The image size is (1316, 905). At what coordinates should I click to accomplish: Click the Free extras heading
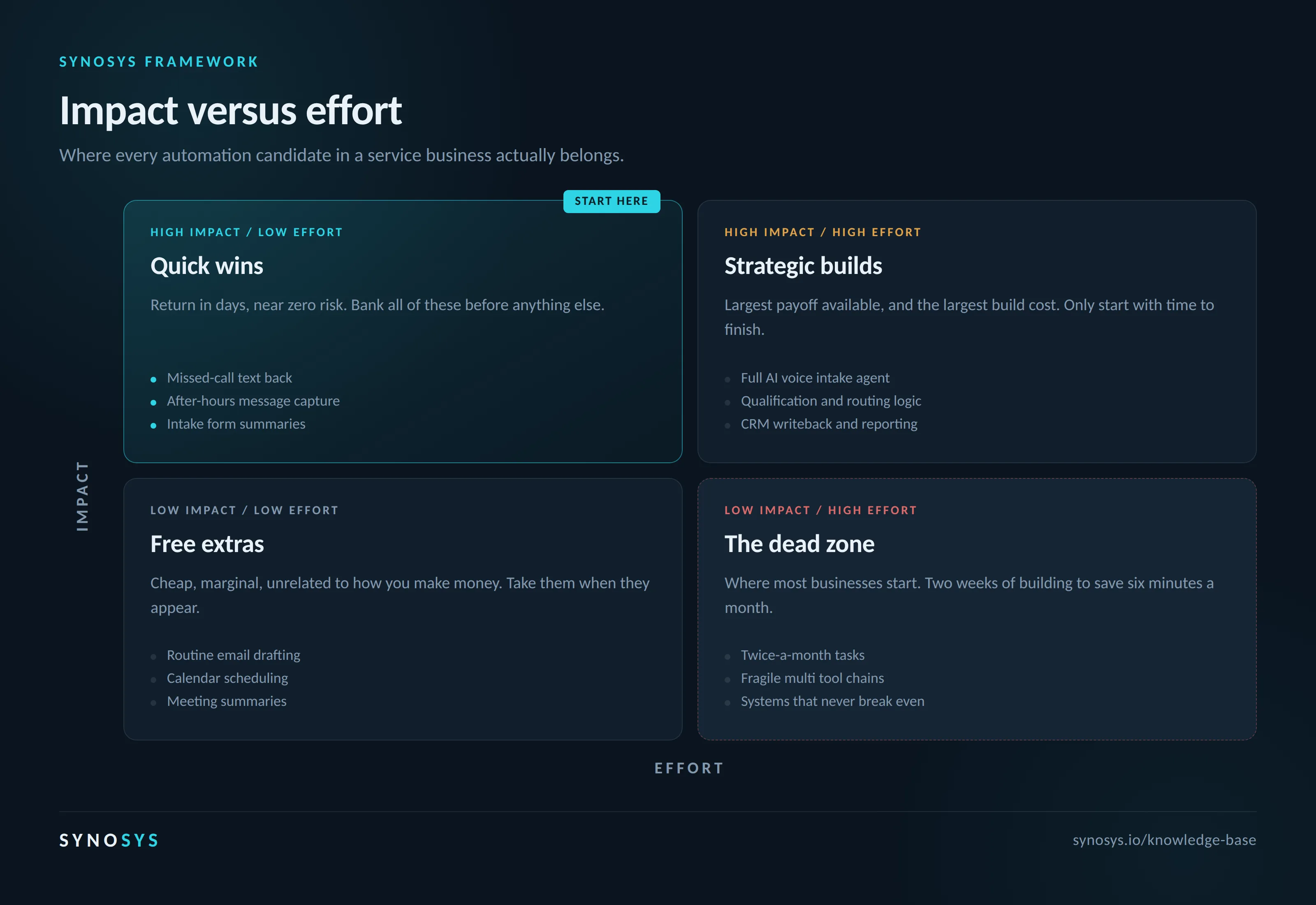207,544
